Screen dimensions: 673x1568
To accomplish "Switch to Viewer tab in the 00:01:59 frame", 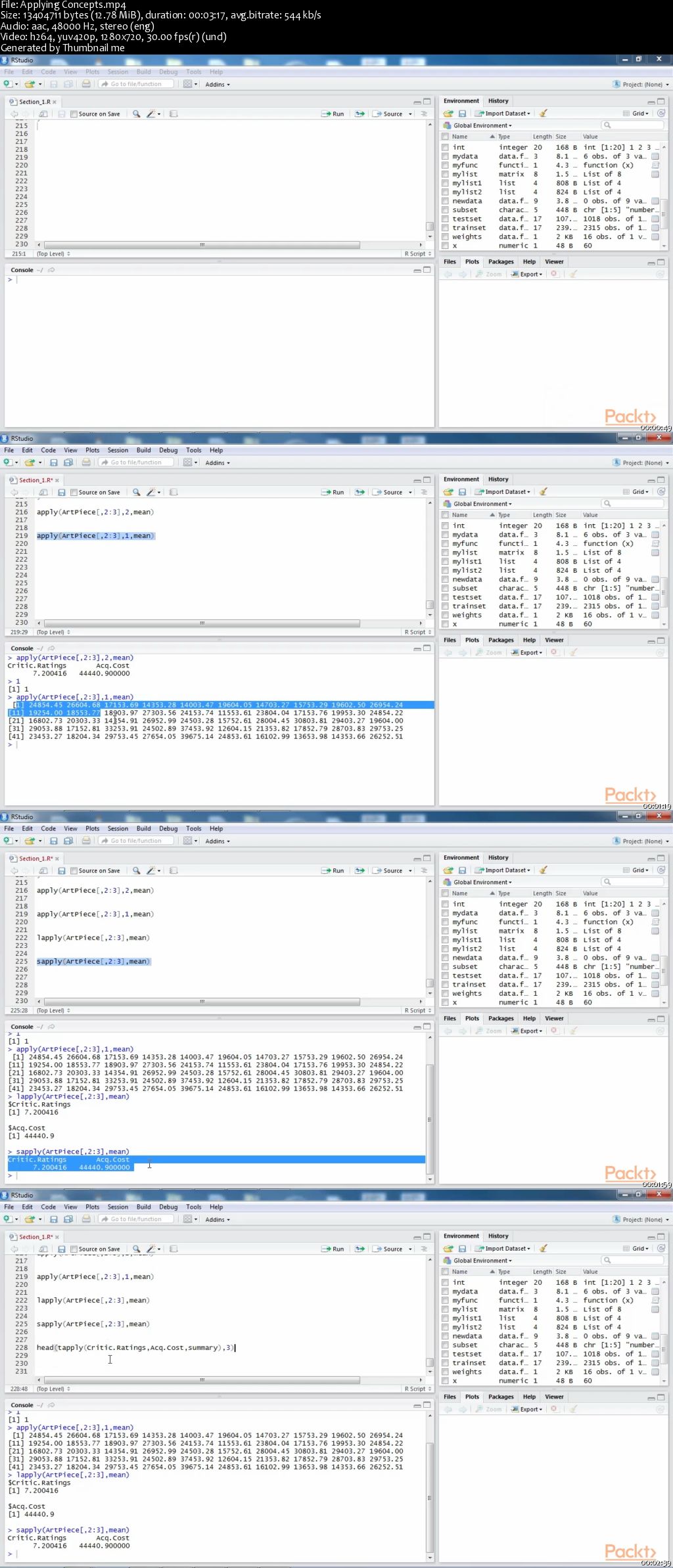I will [554, 1018].
